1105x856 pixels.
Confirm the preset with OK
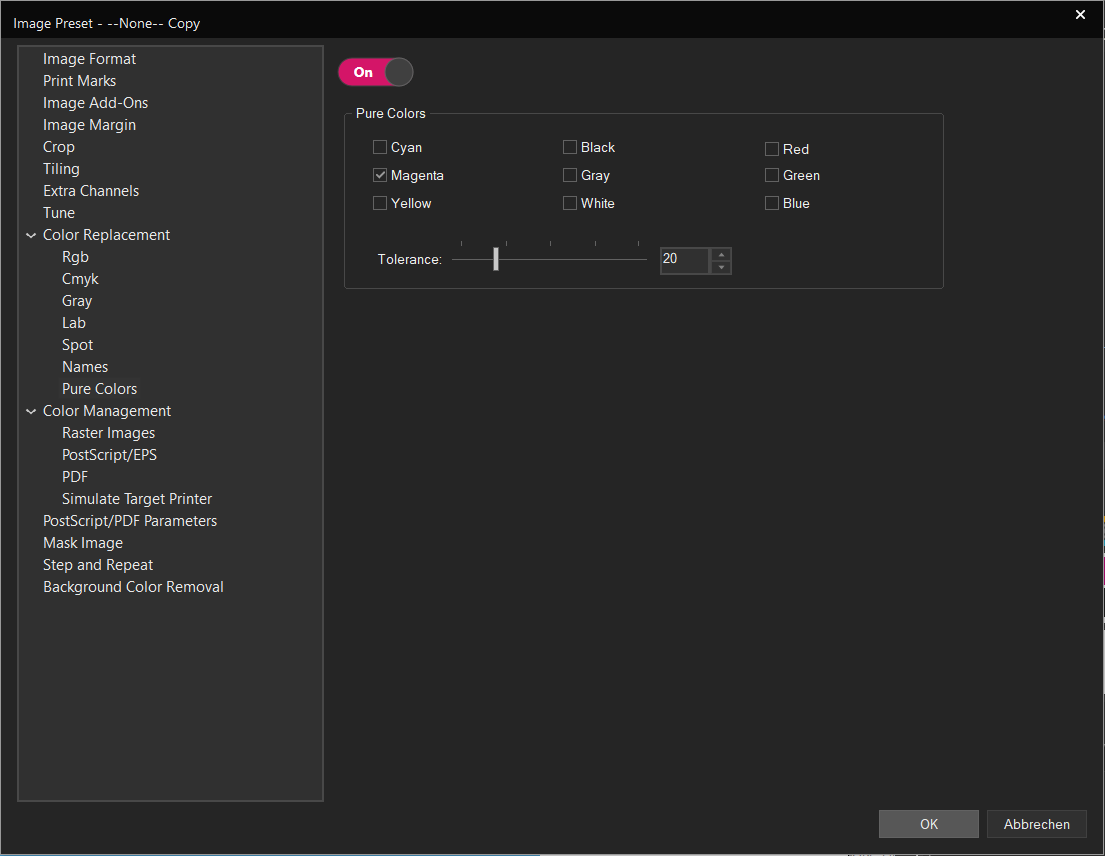coord(928,824)
